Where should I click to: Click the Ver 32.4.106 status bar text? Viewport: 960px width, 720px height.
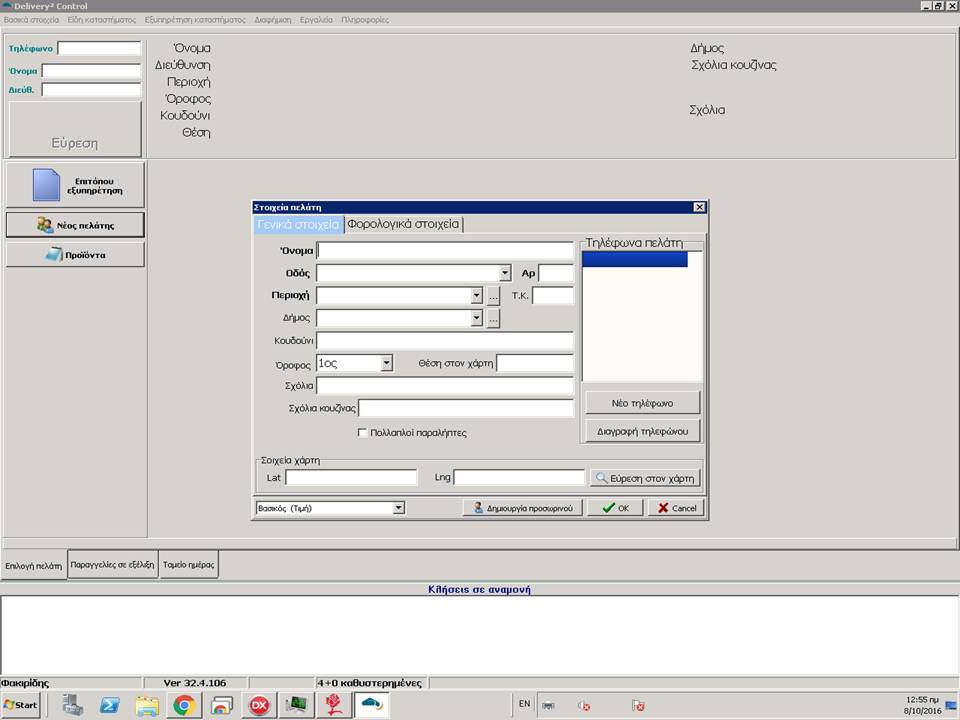[195, 683]
